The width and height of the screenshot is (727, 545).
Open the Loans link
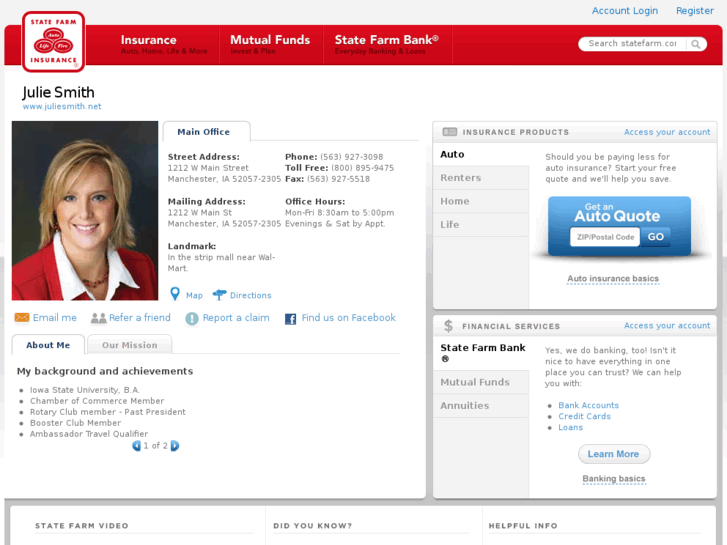(x=570, y=428)
